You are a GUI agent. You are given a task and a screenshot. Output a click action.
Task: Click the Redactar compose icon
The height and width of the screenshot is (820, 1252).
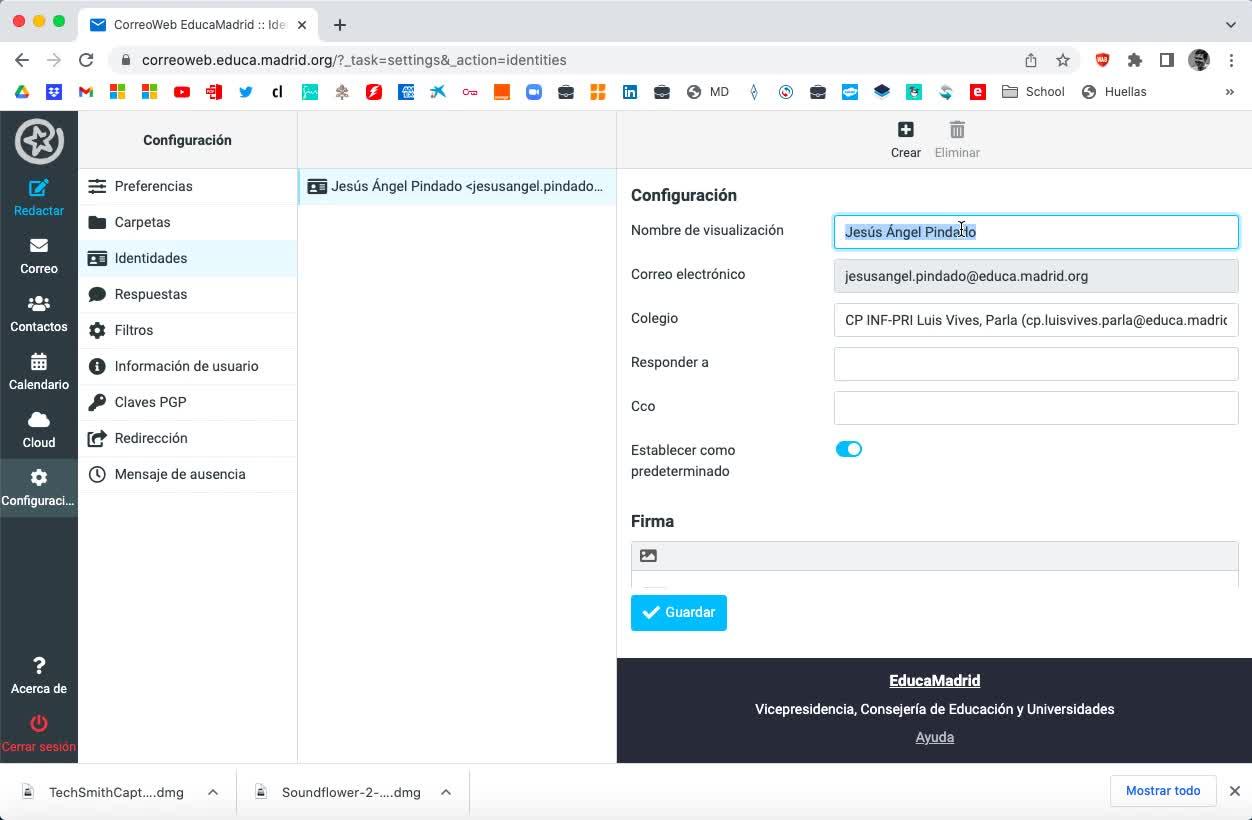click(38, 188)
